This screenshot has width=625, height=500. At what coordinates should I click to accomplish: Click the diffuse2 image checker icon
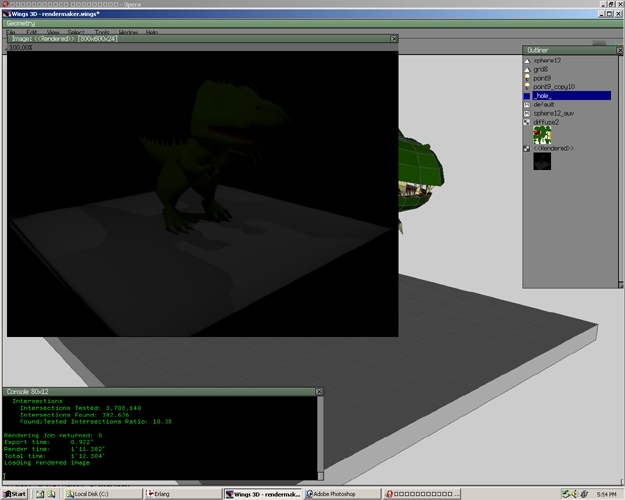coord(527,122)
